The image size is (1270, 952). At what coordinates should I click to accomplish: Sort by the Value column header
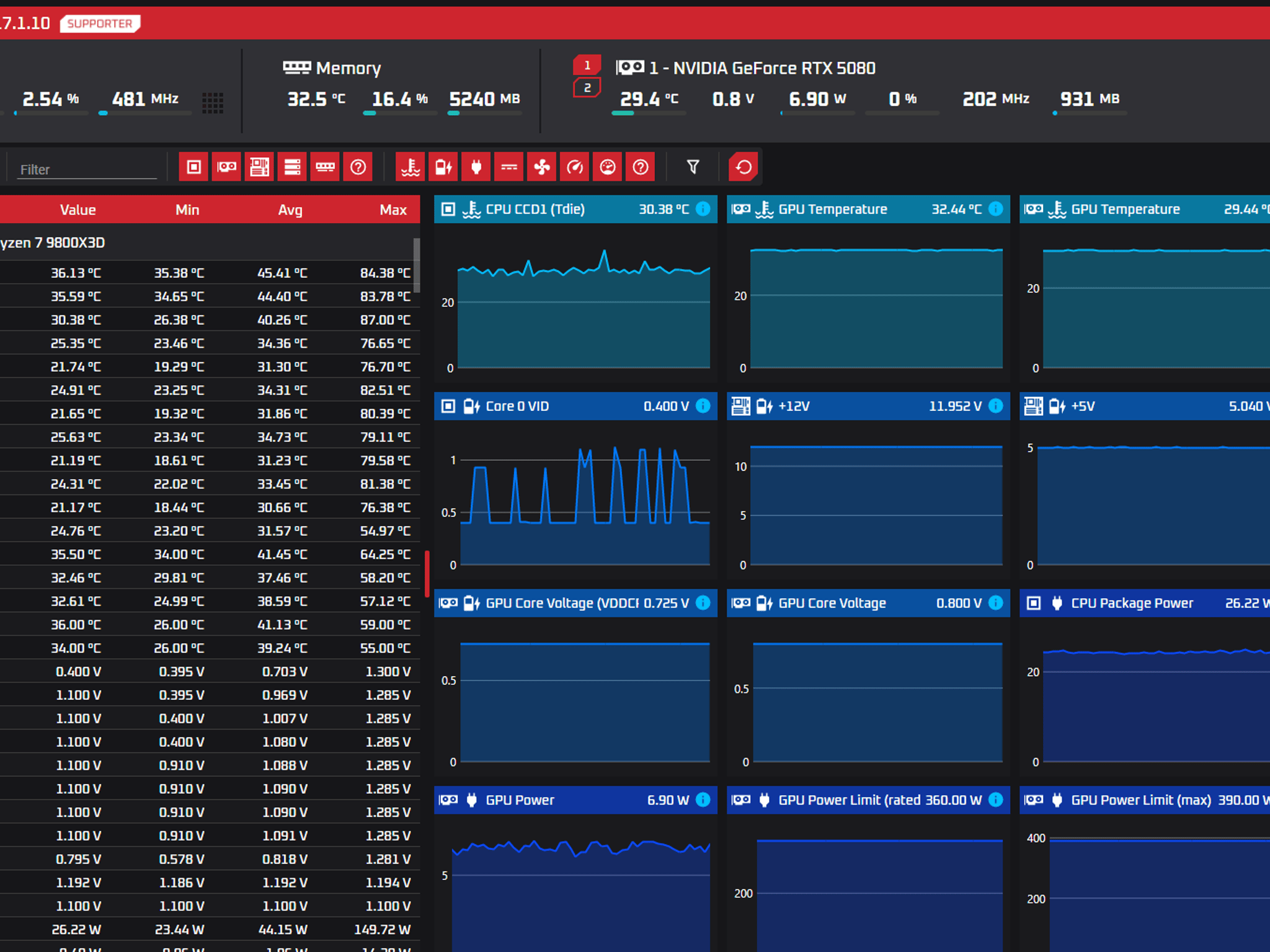point(78,209)
